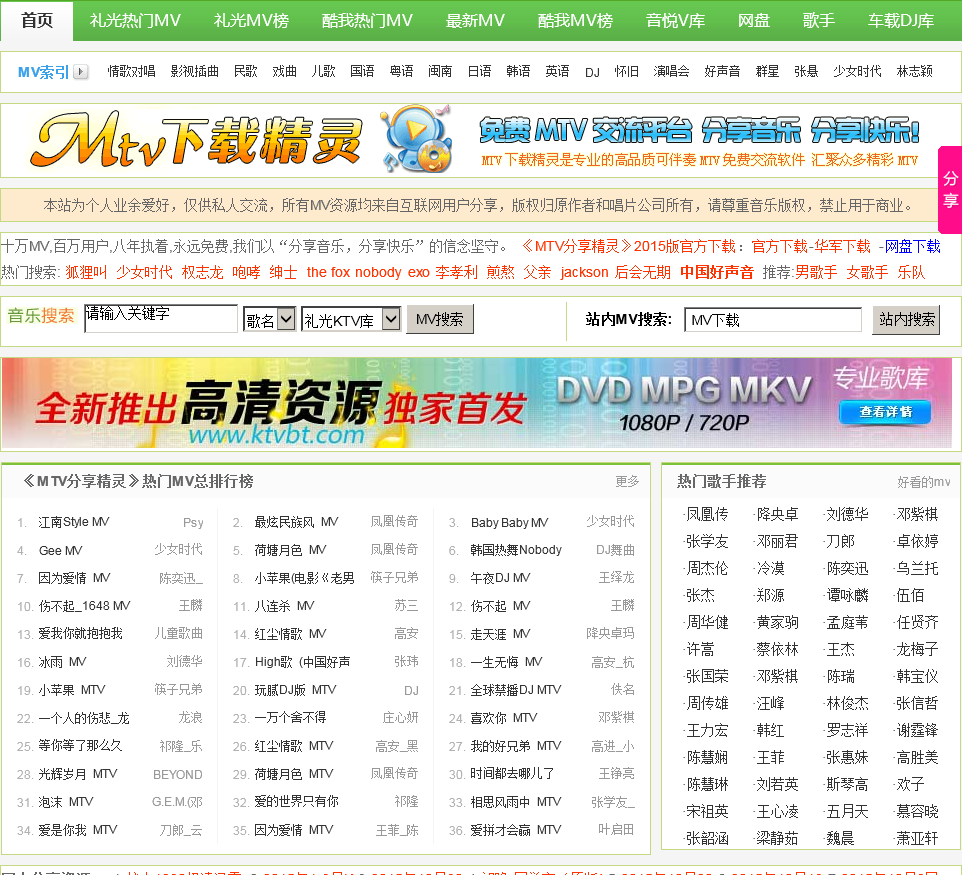Open 最炫民族风 MV ranking entry
Viewport: 962px width, 875px height.
pos(296,522)
